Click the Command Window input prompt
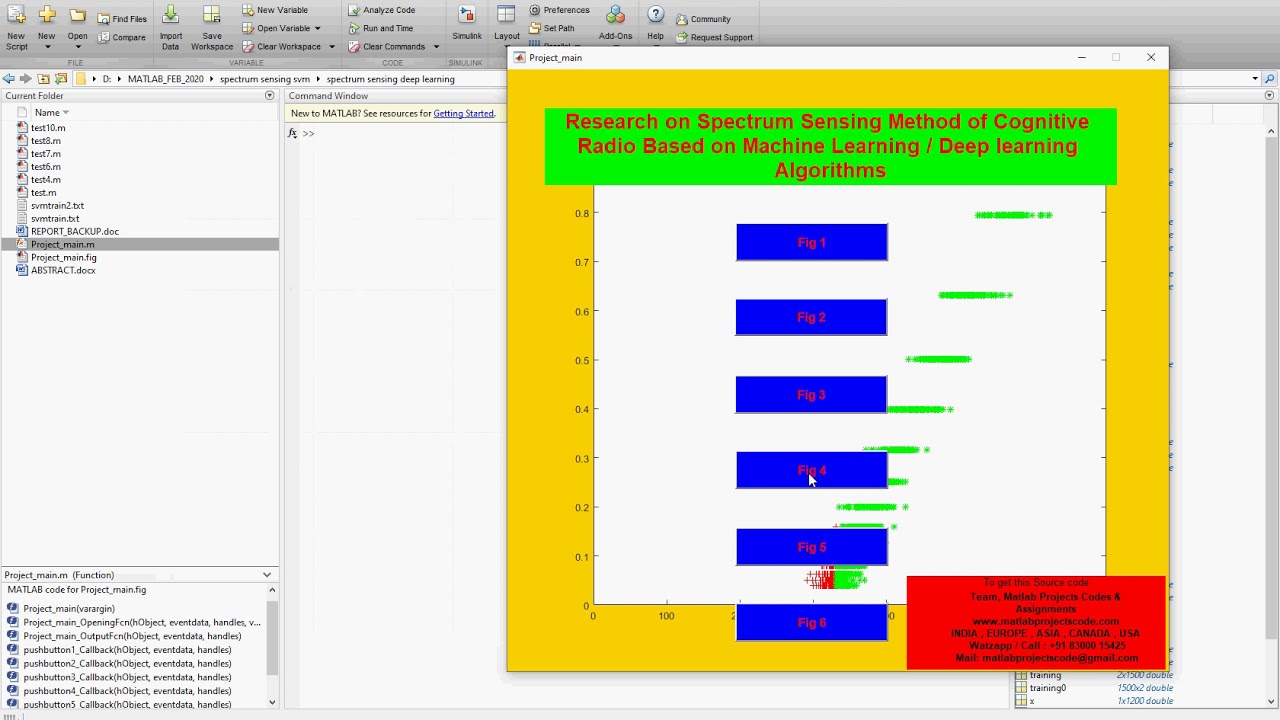 [x=400, y=134]
